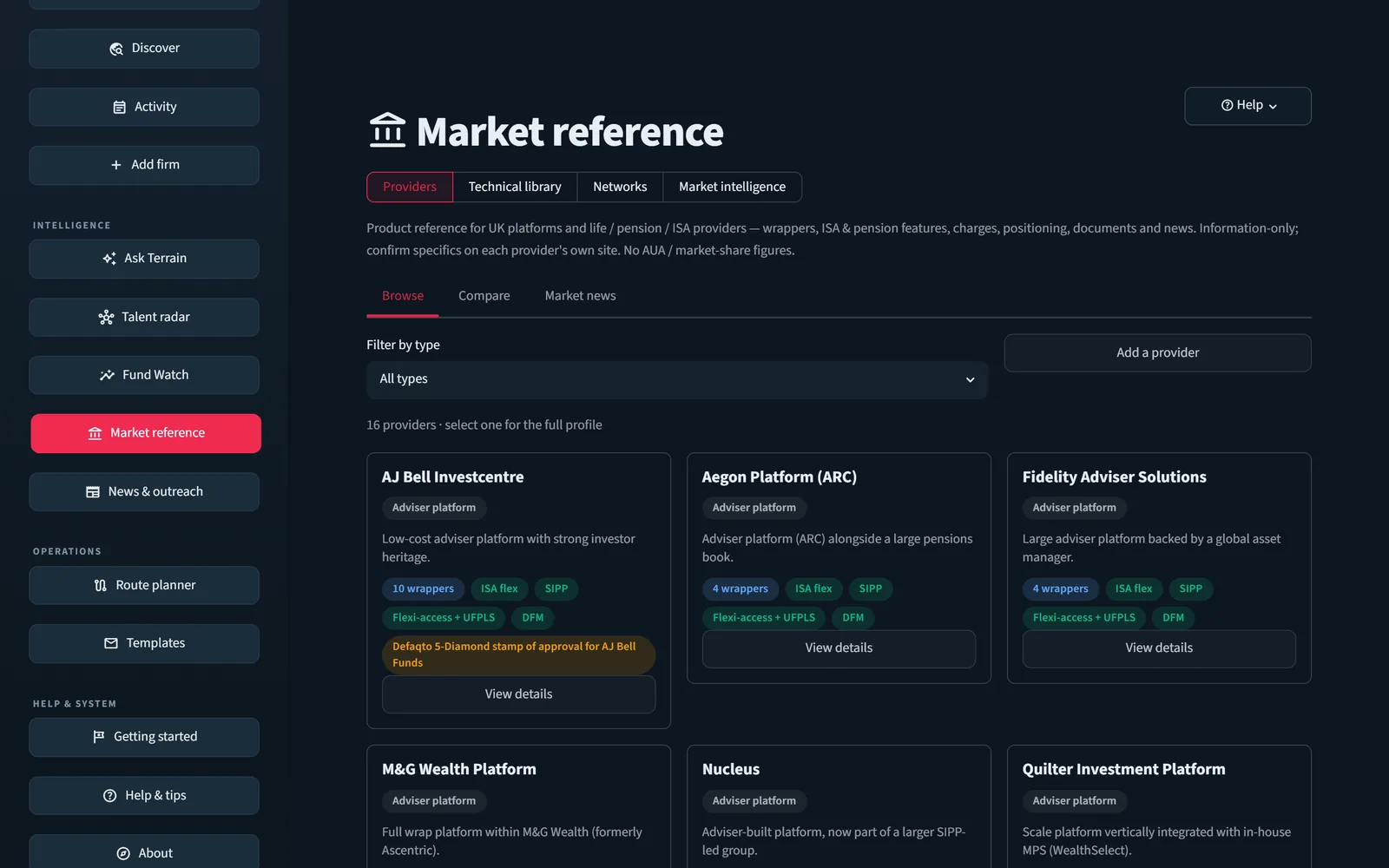
Task: Click the Activity calendar icon
Action: 120,107
